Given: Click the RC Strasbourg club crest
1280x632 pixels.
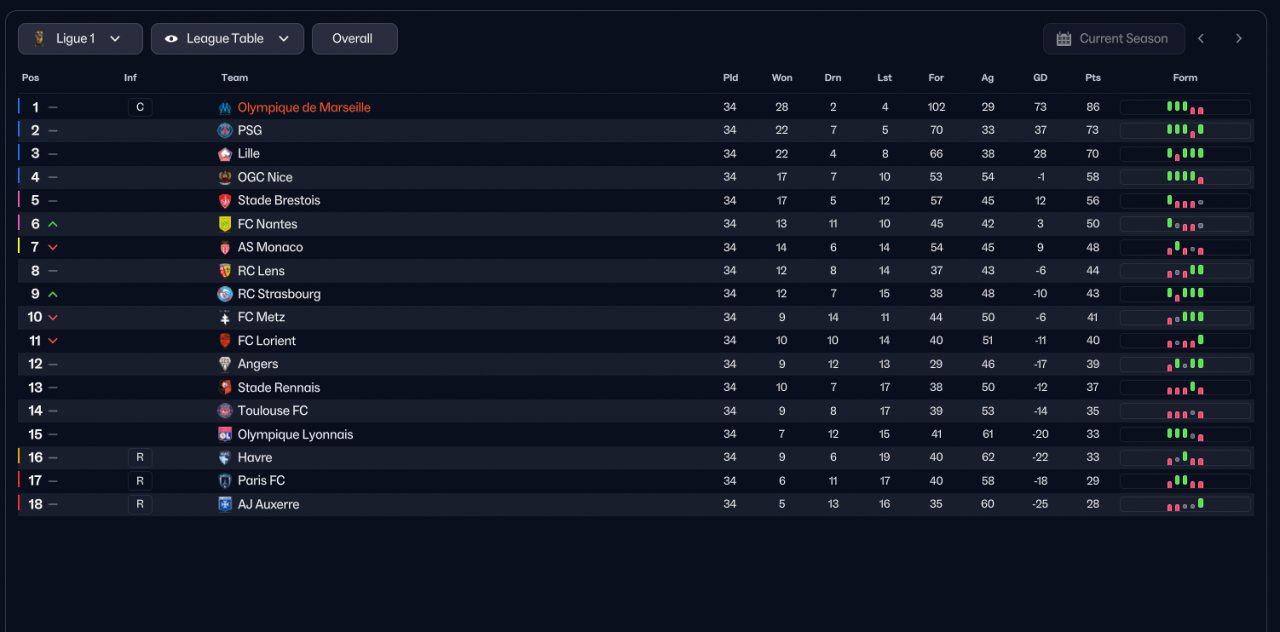Looking at the screenshot, I should [x=225, y=294].
